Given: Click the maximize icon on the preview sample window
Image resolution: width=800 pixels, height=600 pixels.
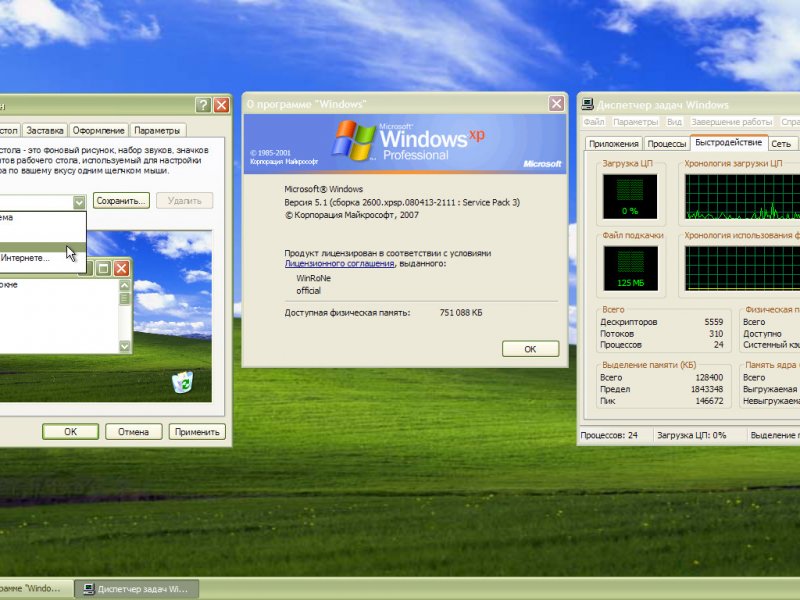Looking at the screenshot, I should 104,268.
